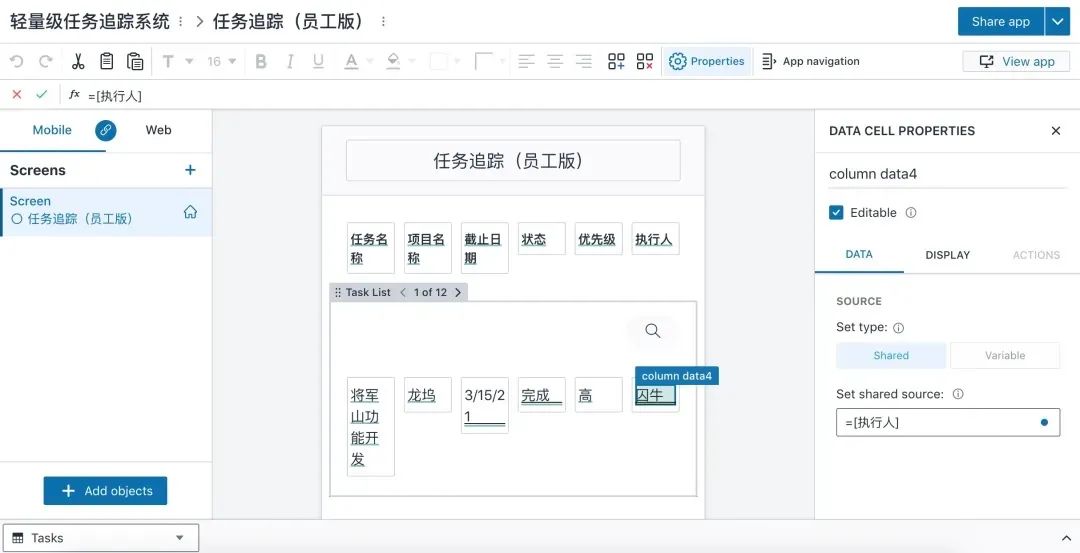Click the Add objects button
1080x553 pixels.
point(105,491)
